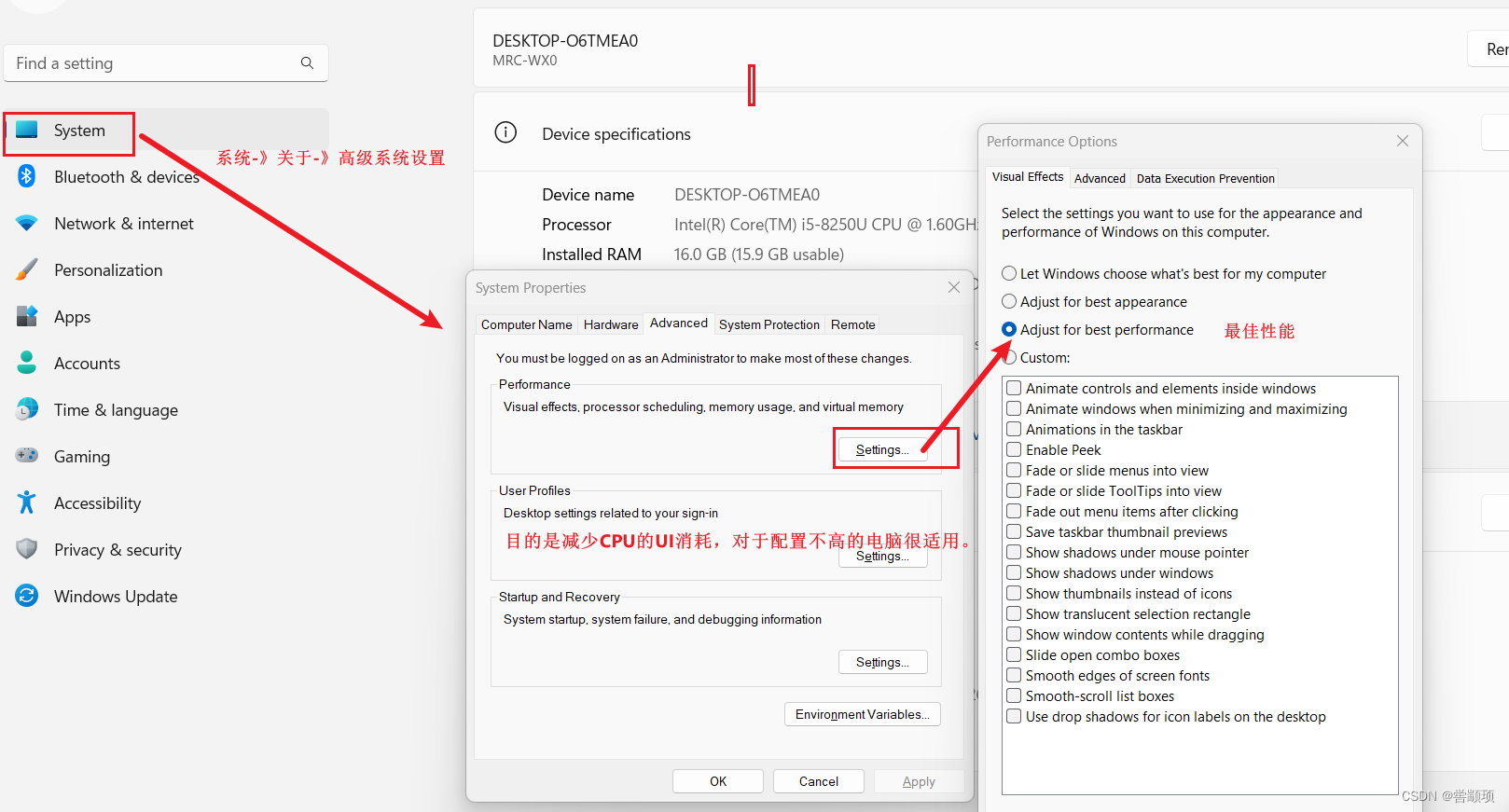Enable Fade out menu items after clicking
This screenshot has width=1509, height=812.
click(x=1014, y=511)
